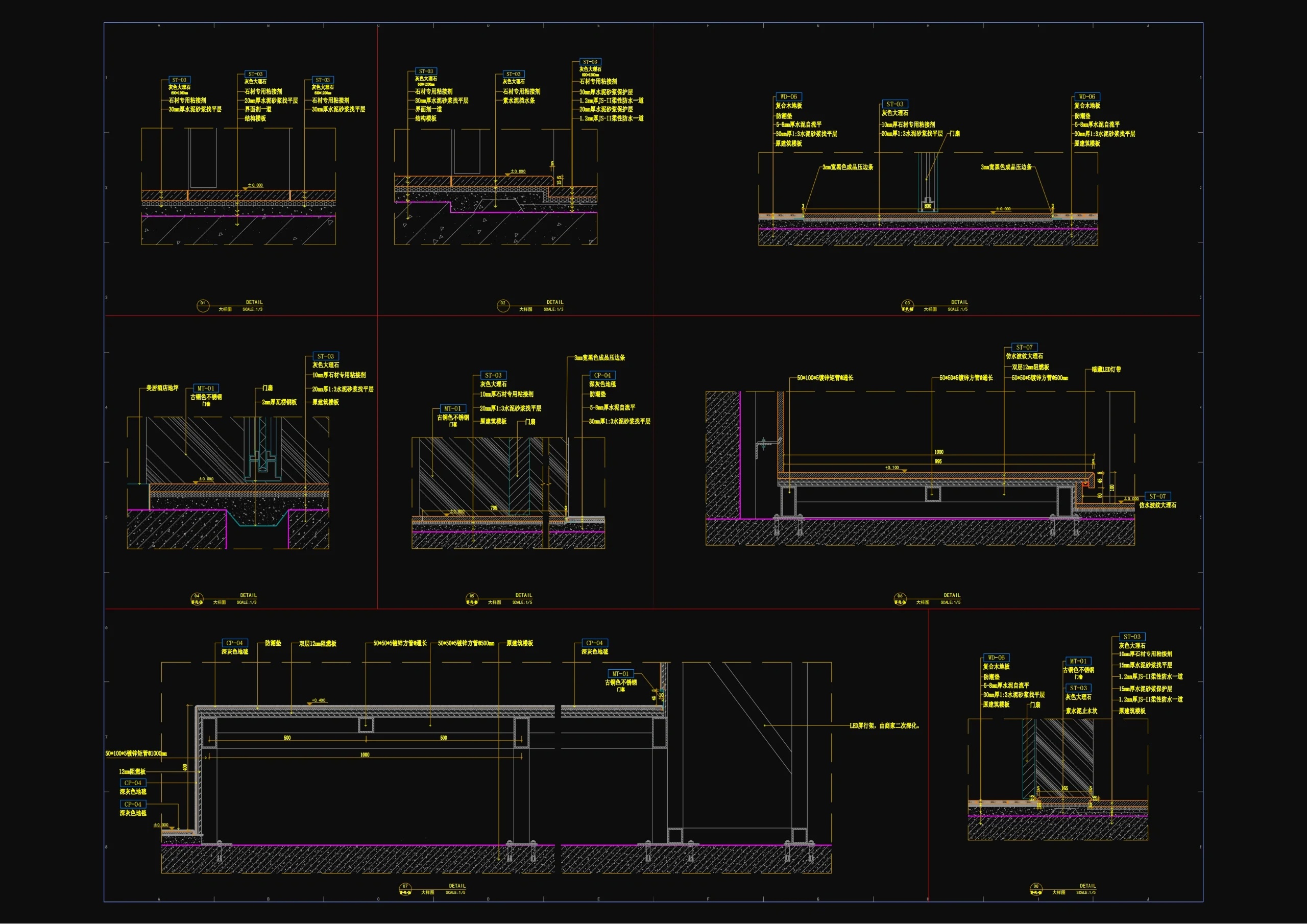Screen dimensions: 1307x924
Task: Click the 795 dimension text
Action: (494, 508)
